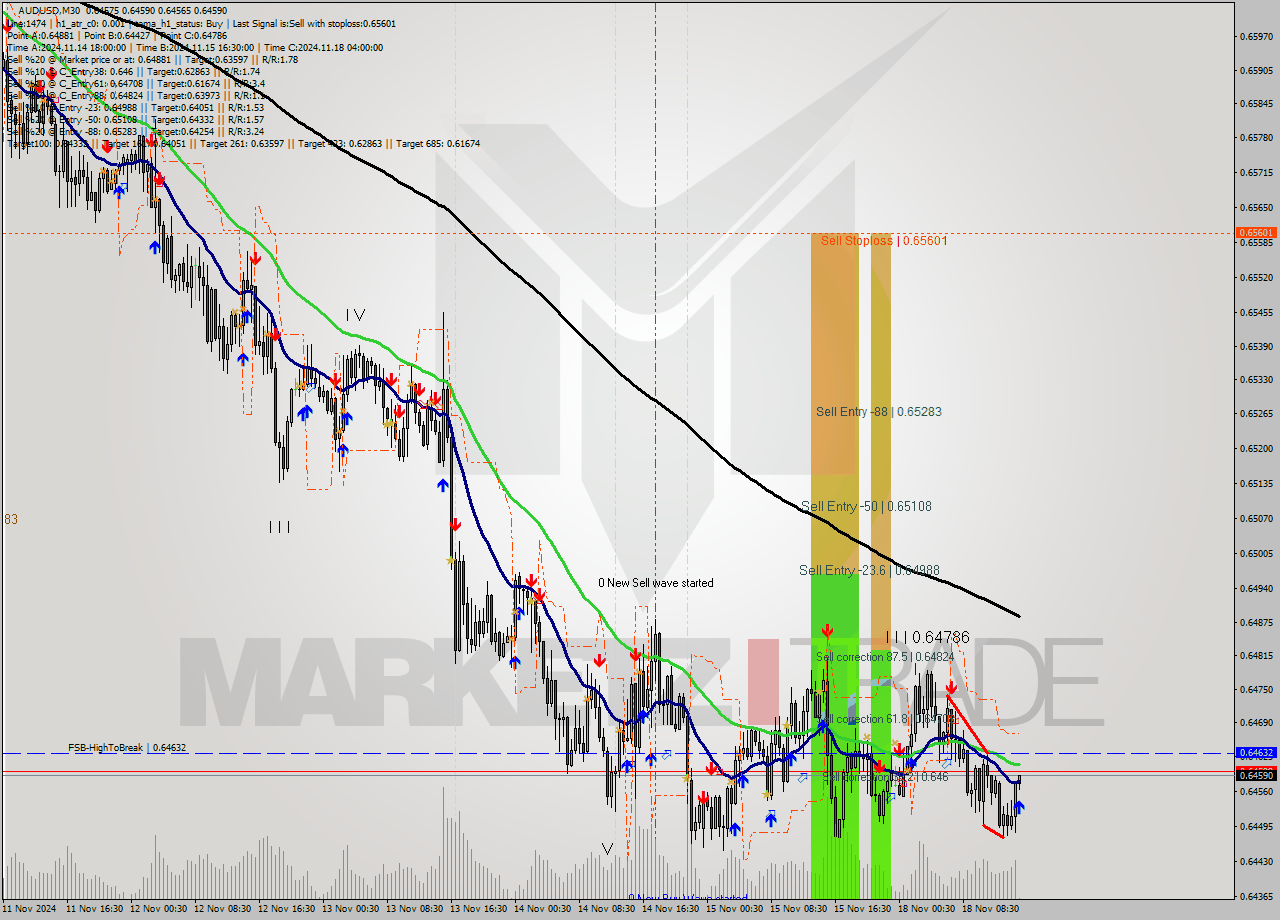Click the '0 New Sell wave started' text
This screenshot has height=920, width=1280.
click(656, 583)
